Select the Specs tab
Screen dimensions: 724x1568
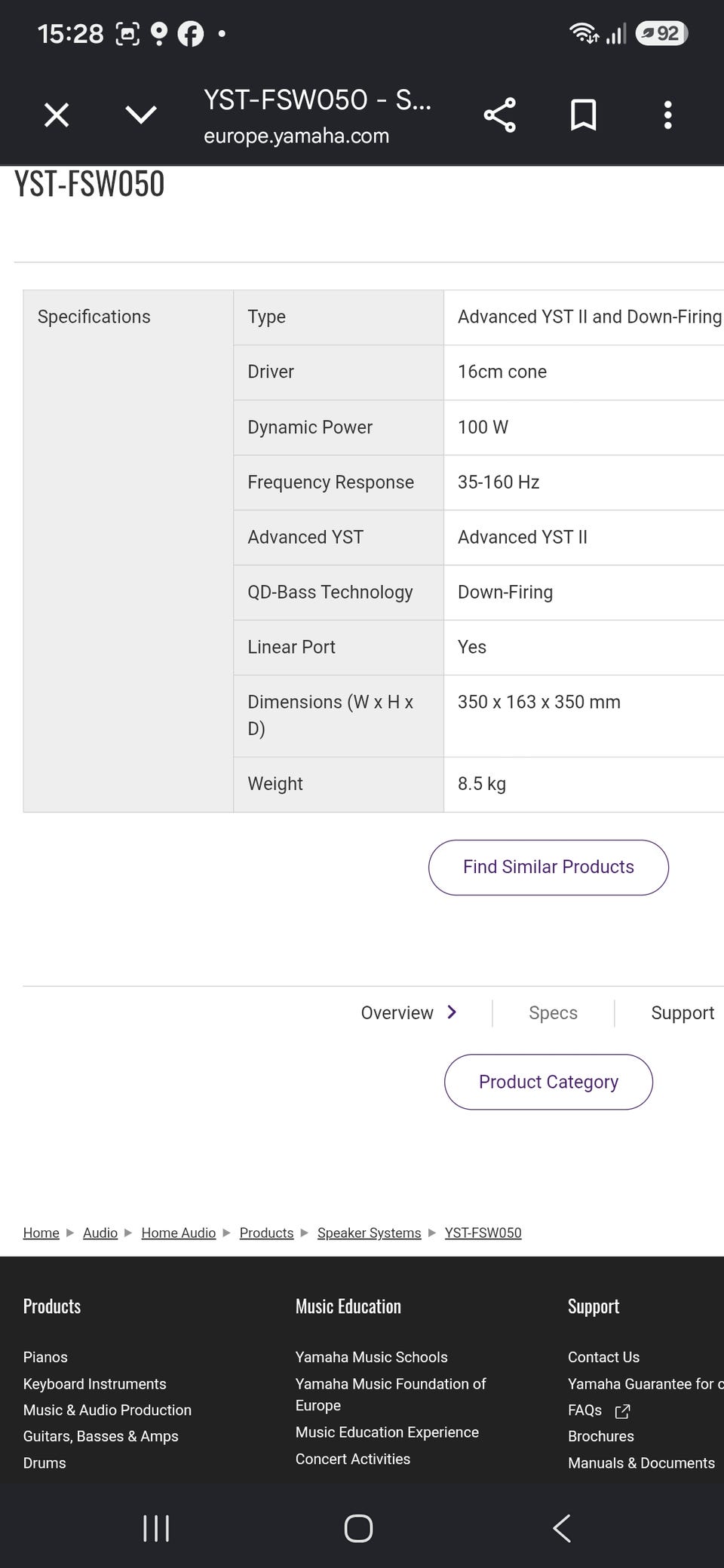(553, 1012)
